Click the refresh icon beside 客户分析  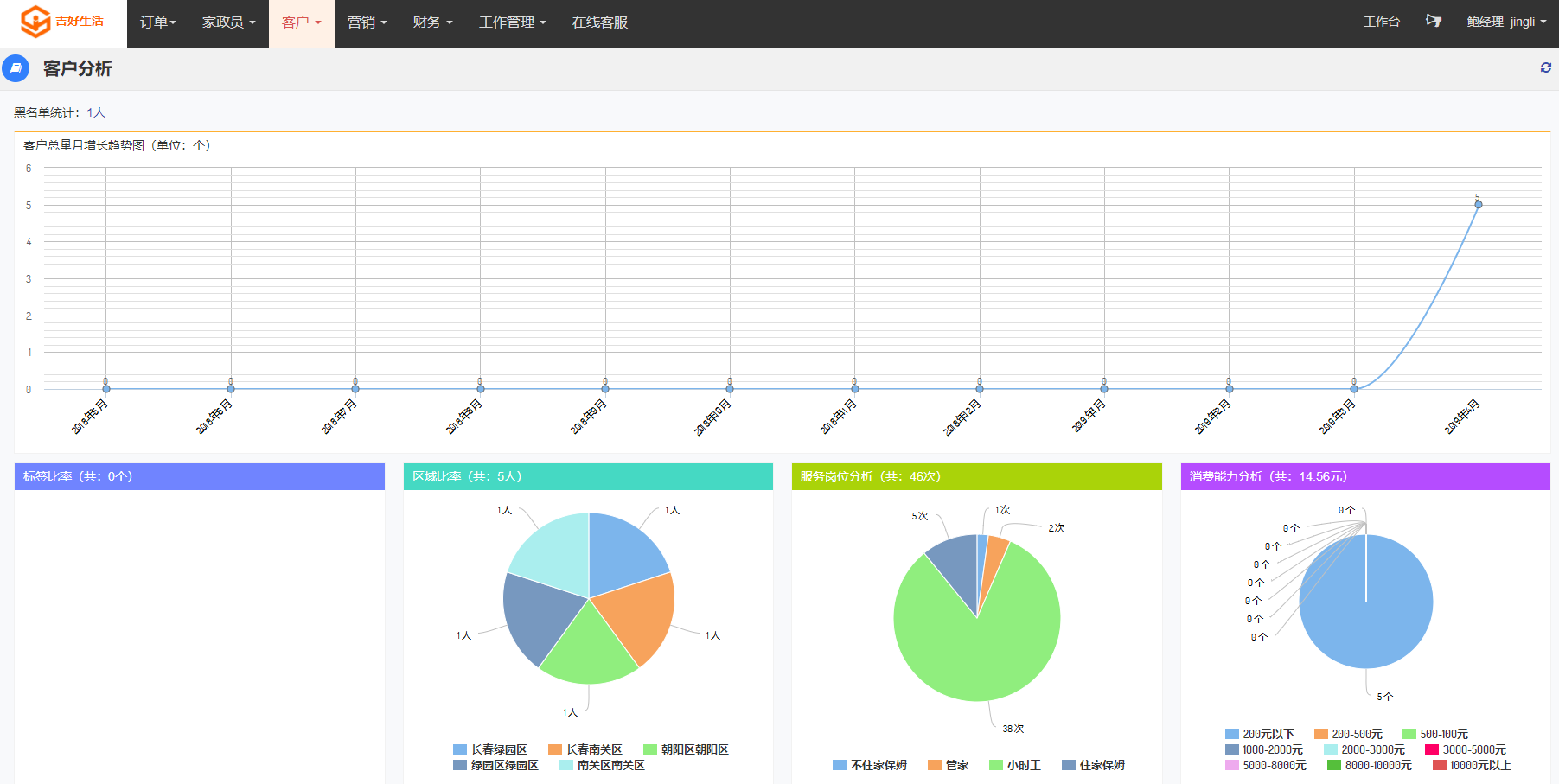point(1546,67)
